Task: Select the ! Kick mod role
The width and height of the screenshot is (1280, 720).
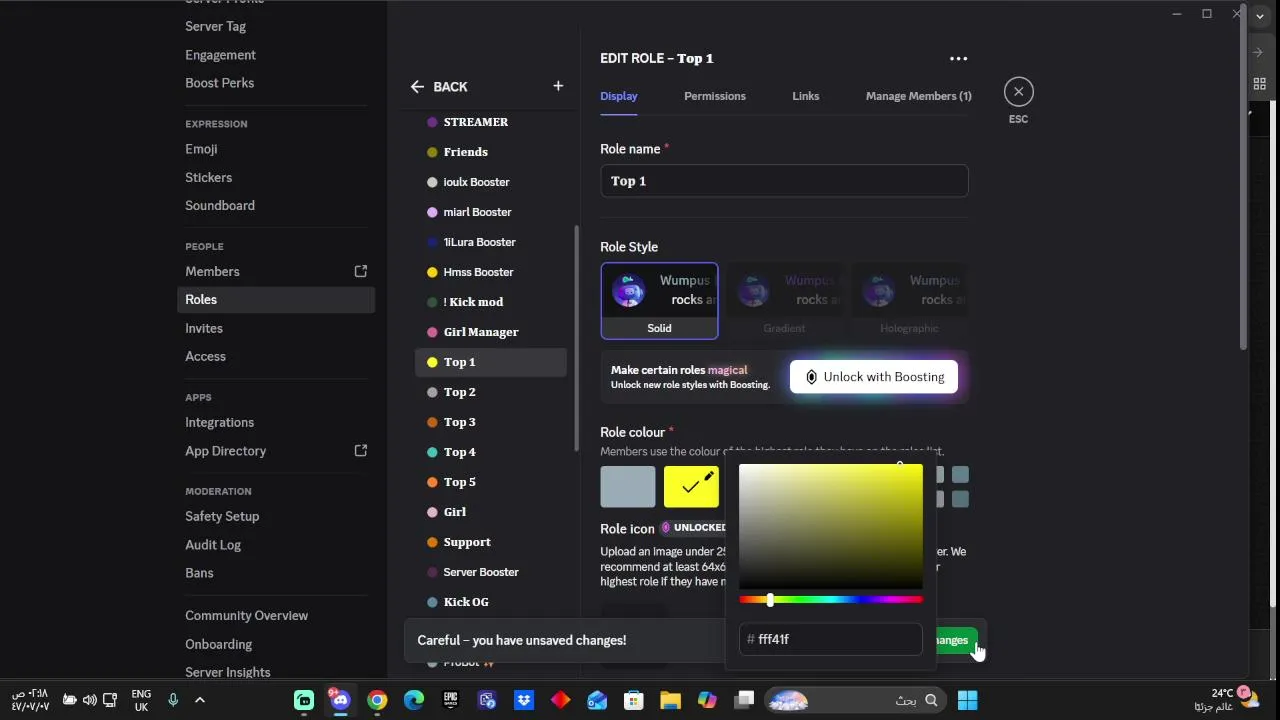Action: pyautogui.click(x=490, y=302)
